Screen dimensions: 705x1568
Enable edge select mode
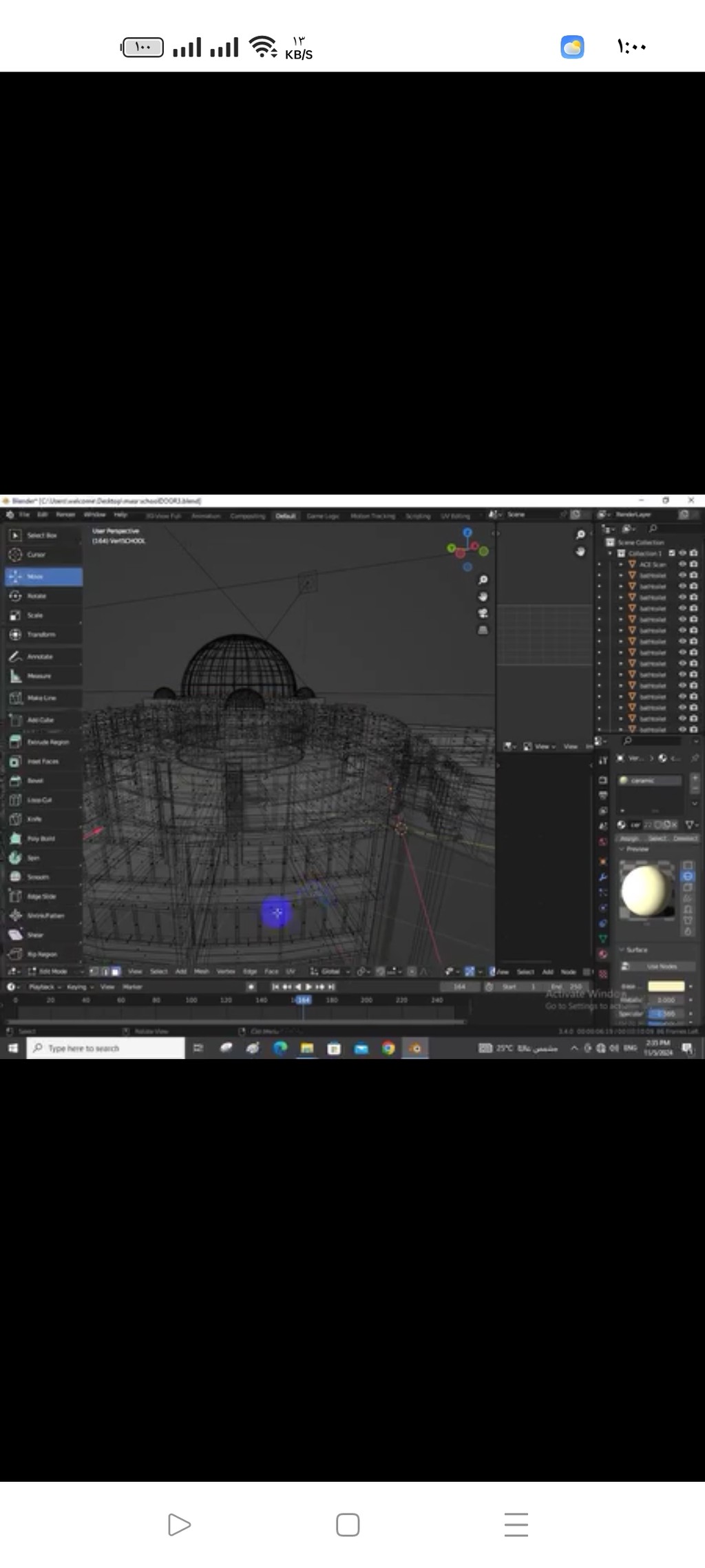tap(105, 971)
